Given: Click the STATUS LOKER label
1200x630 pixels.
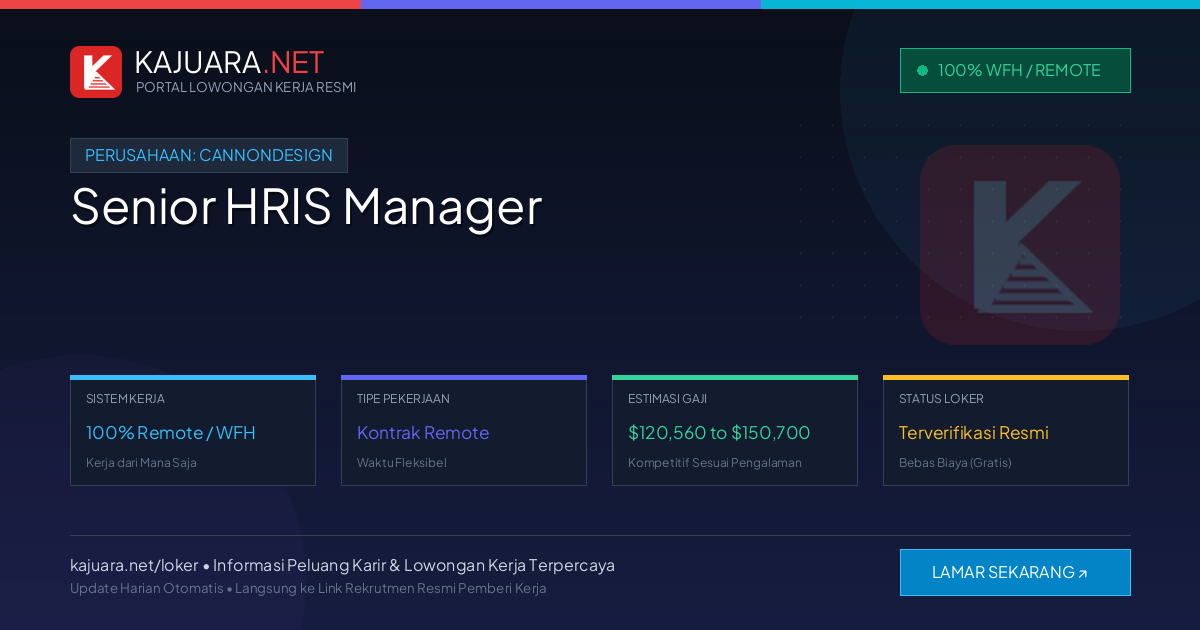Looking at the screenshot, I should coord(941,398).
